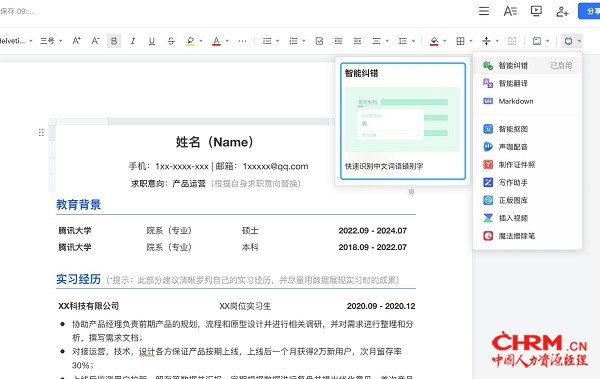Expand line spacing dropdown arrow
600x379 pixels.
(413, 41)
